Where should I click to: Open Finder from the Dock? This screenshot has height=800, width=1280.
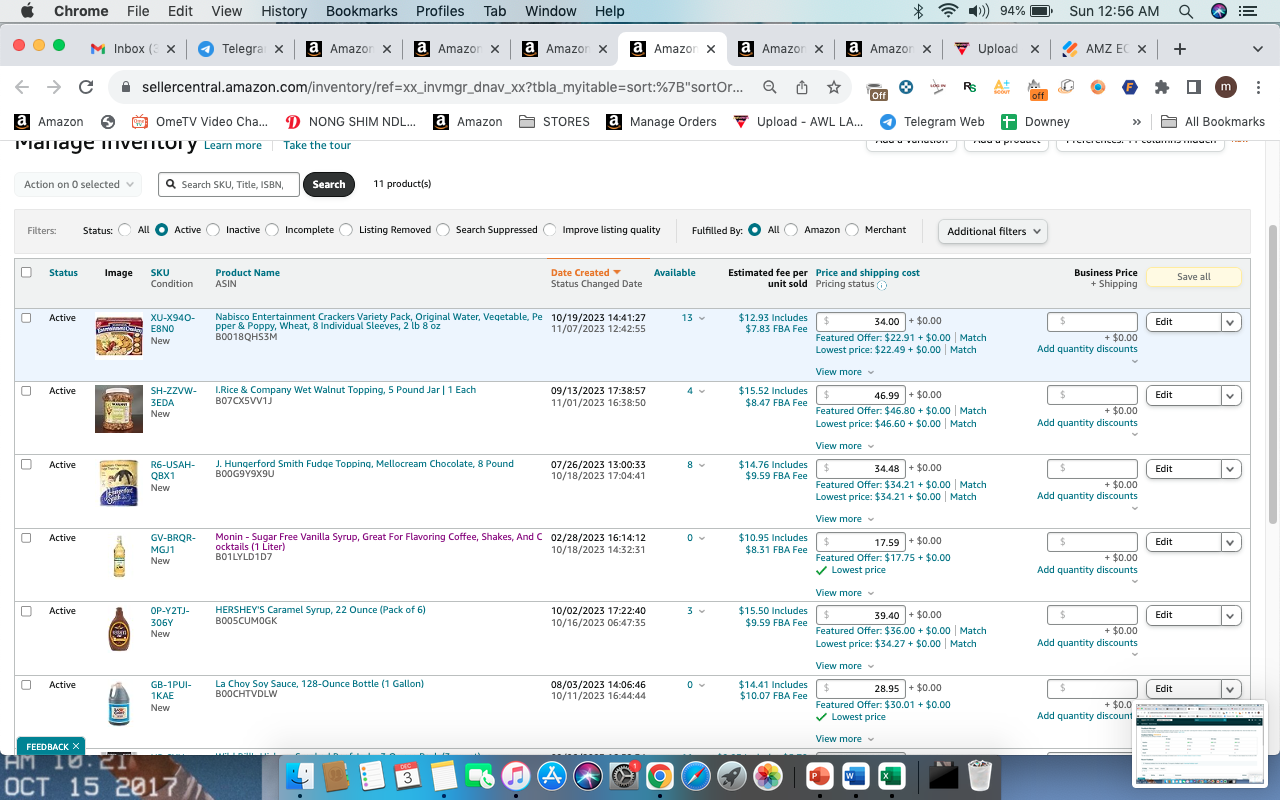300,775
